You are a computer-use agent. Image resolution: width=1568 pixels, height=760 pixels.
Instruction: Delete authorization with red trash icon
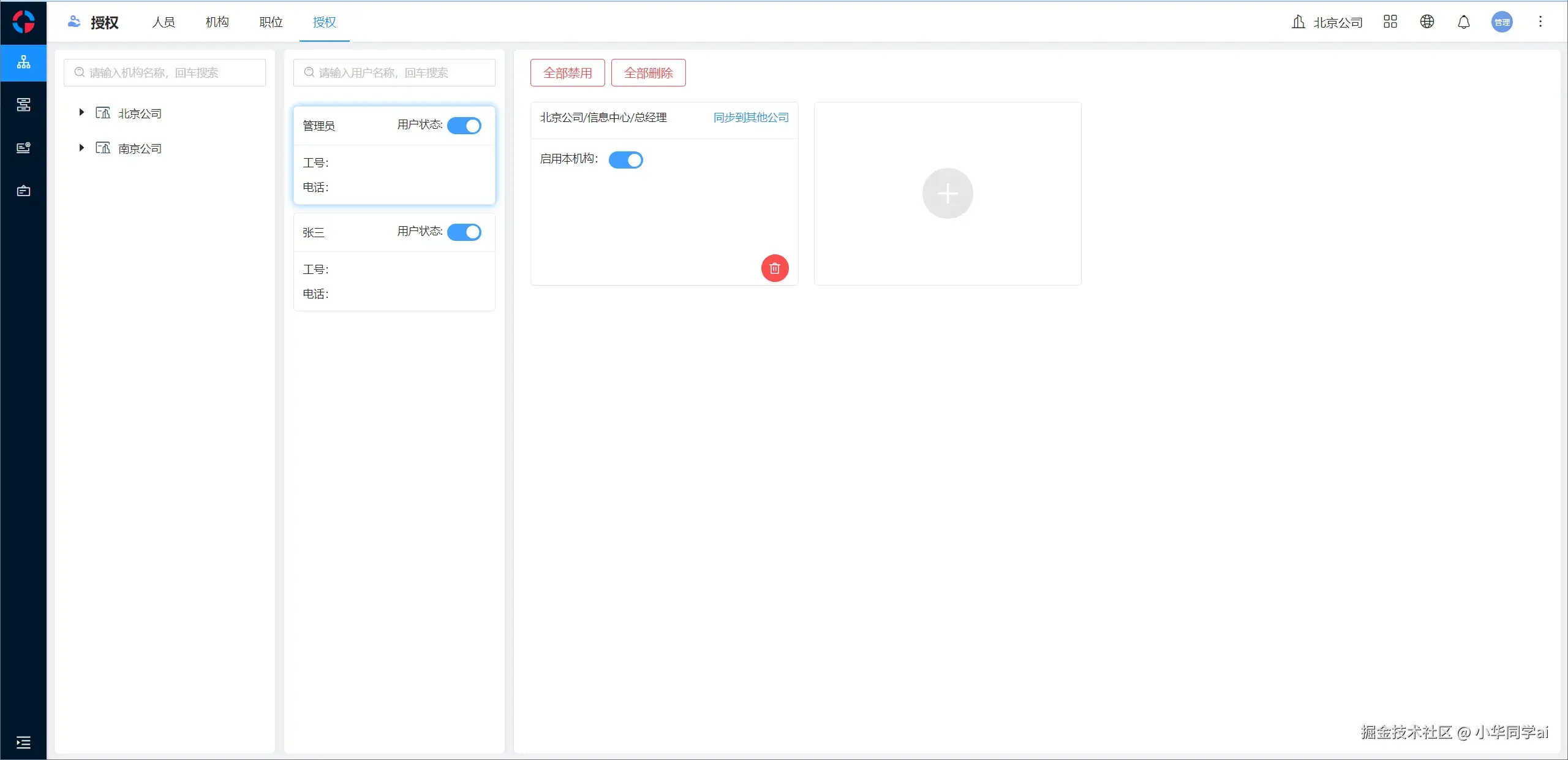775,268
